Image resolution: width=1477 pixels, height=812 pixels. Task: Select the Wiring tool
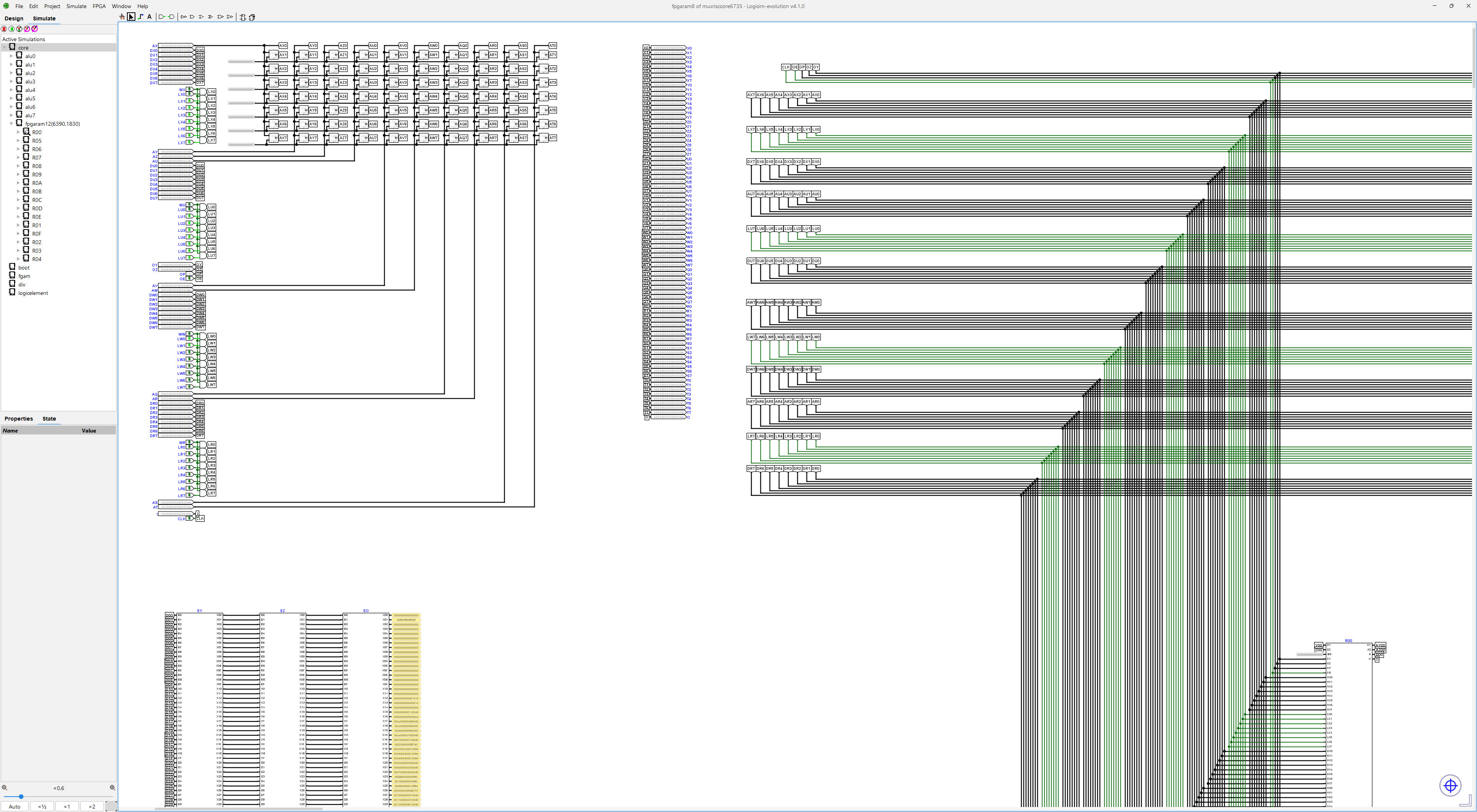(x=140, y=17)
